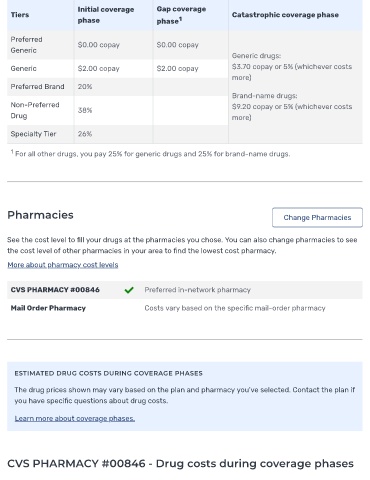Click the footnote about 25% generic drugs
The image size is (370, 480).
[150, 154]
